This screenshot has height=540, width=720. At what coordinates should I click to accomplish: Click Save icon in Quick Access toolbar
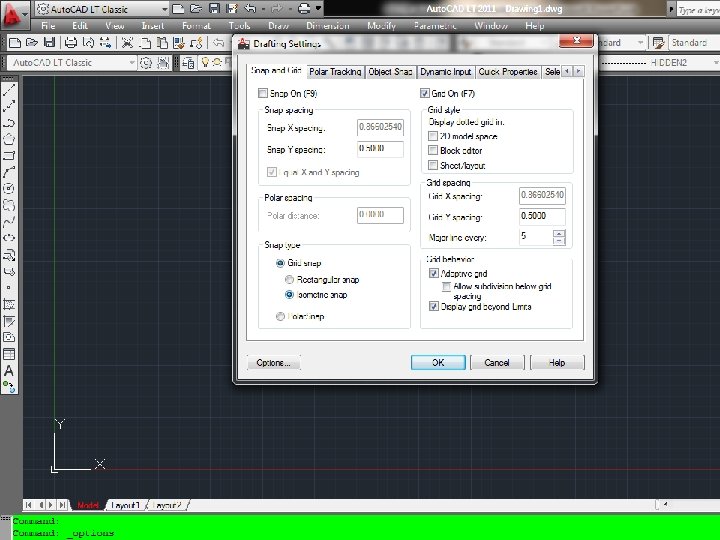point(214,8)
